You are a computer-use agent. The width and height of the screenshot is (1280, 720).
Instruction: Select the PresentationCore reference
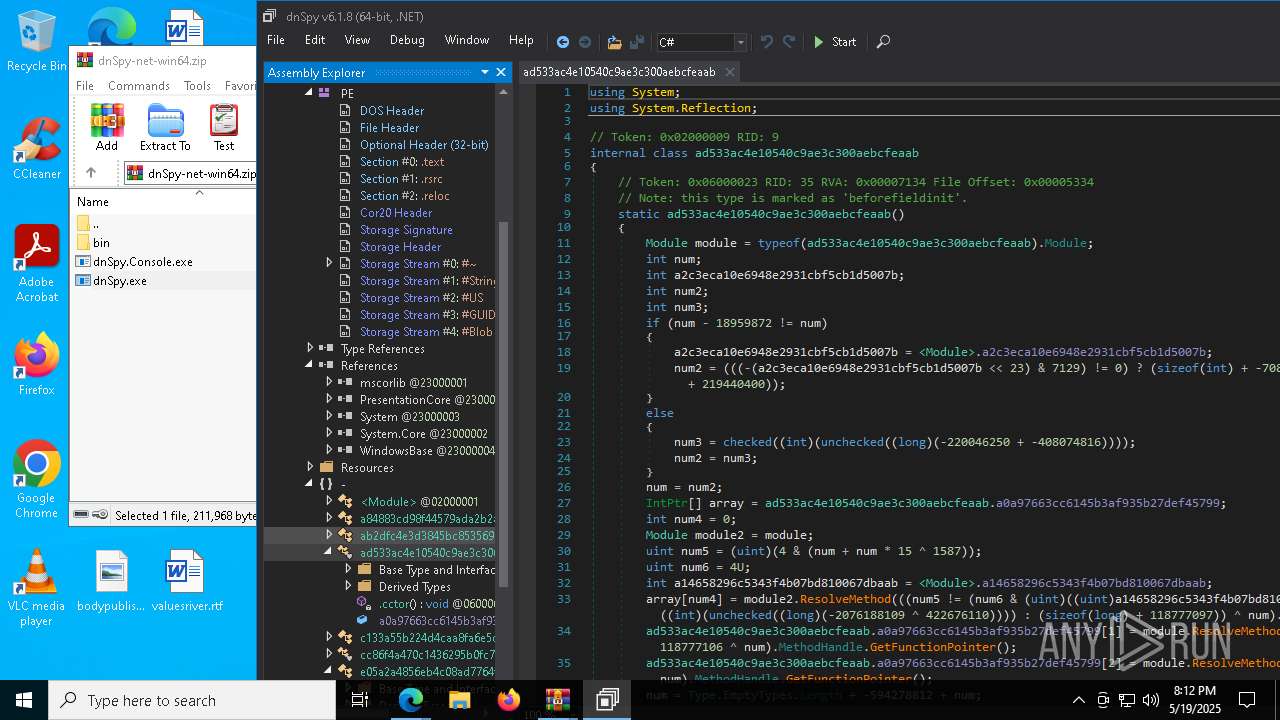pos(427,400)
